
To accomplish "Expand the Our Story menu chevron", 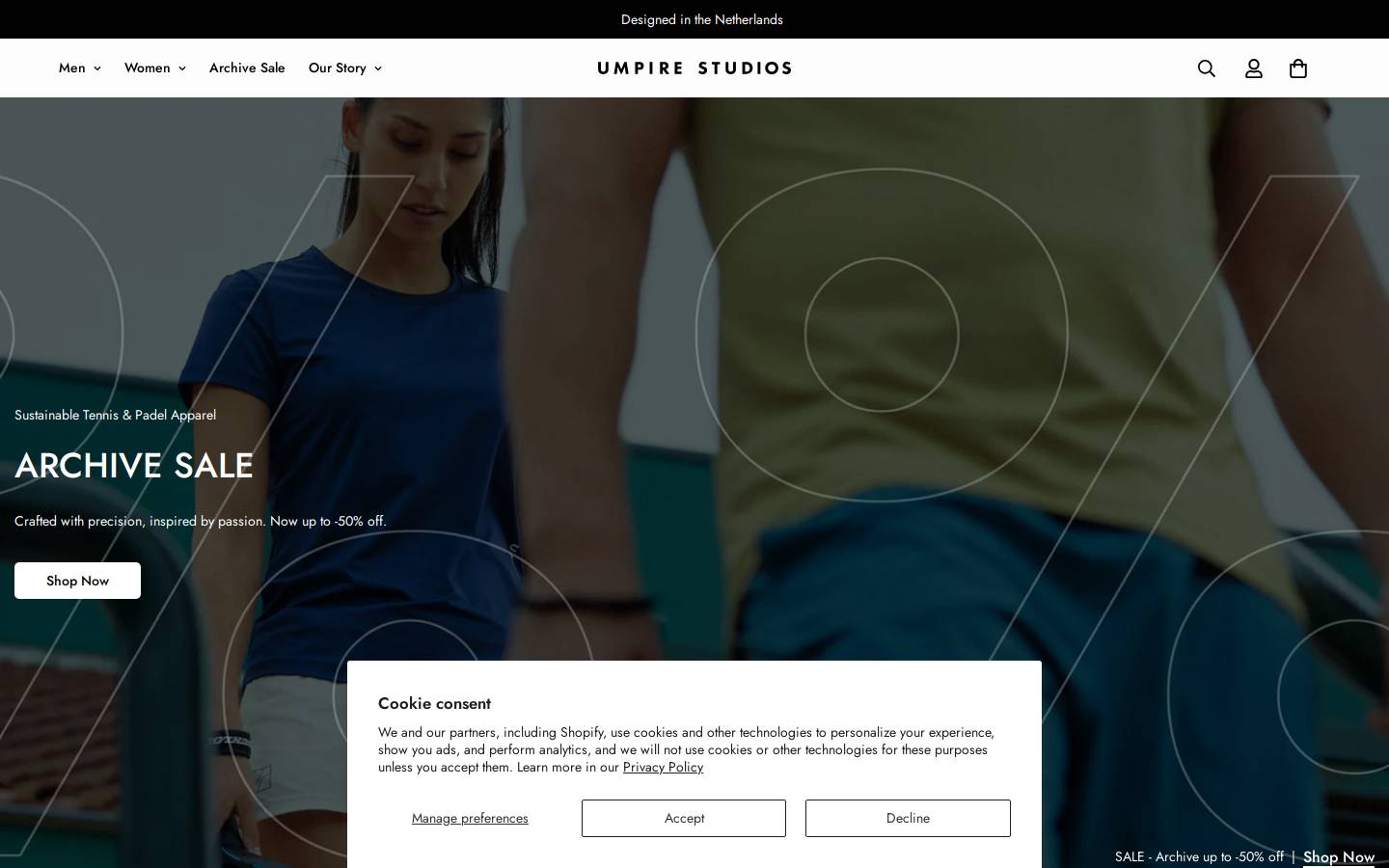I will [378, 68].
